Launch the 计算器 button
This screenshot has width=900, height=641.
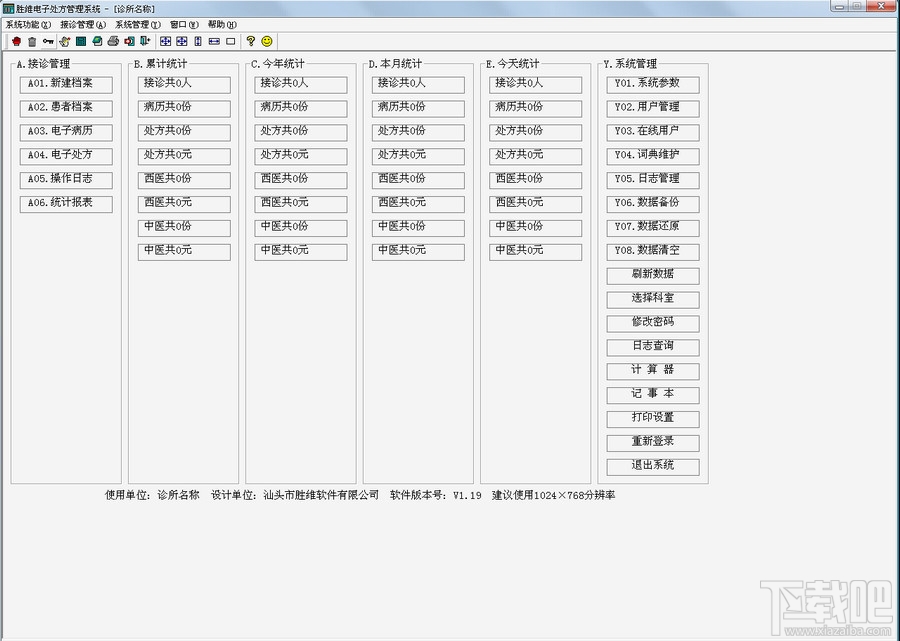(653, 371)
